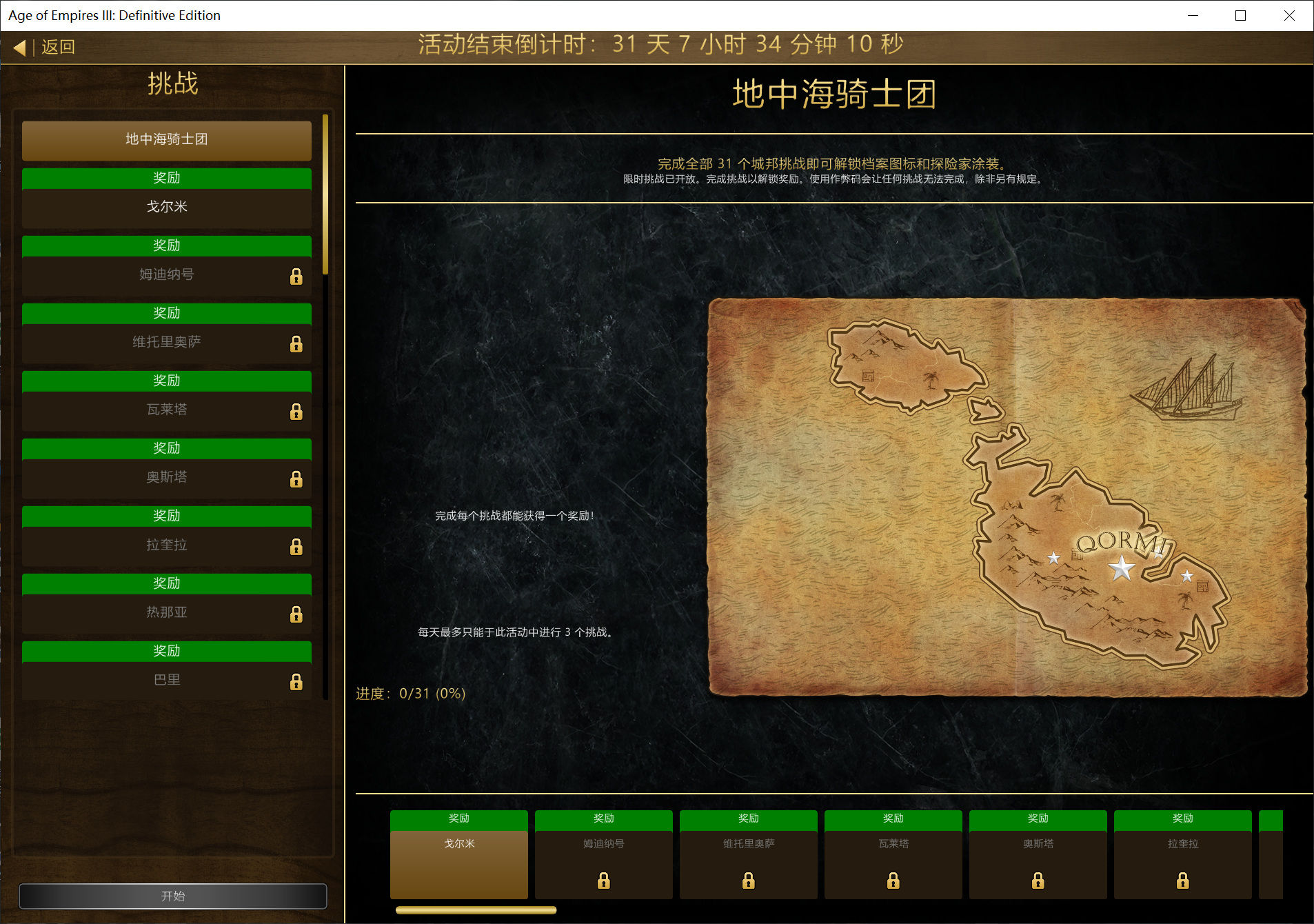Click the lock icon on 拉奎拉 in the left list
Image resolution: width=1314 pixels, height=924 pixels.
point(296,546)
